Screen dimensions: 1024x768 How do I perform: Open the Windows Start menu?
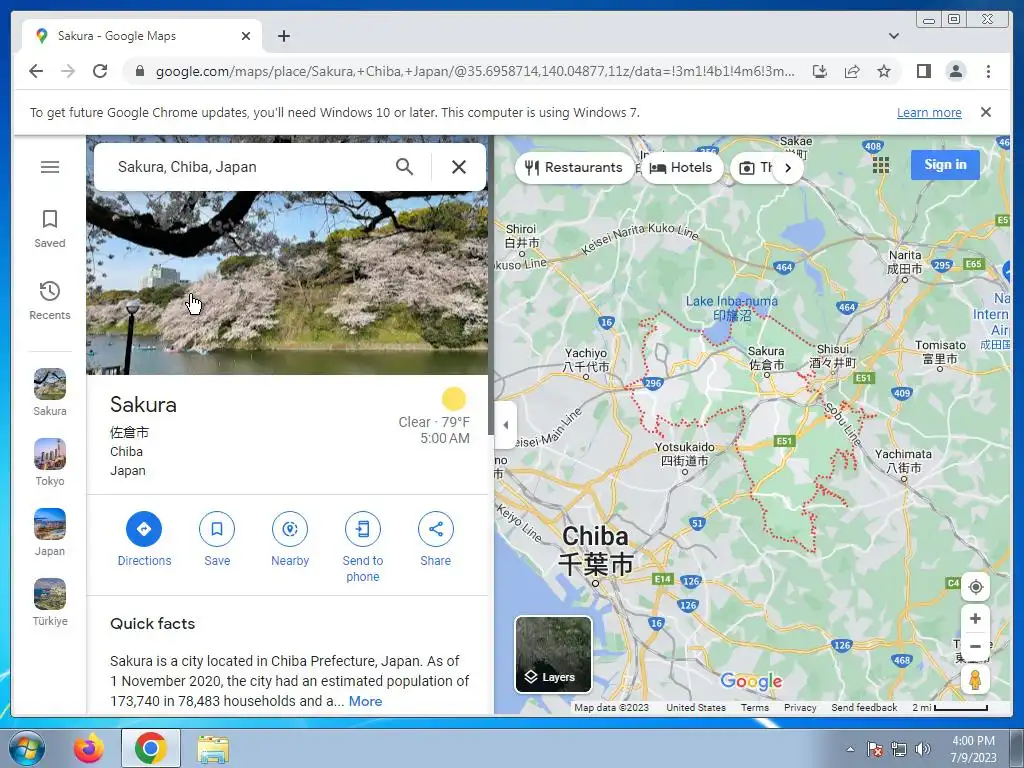coord(26,748)
